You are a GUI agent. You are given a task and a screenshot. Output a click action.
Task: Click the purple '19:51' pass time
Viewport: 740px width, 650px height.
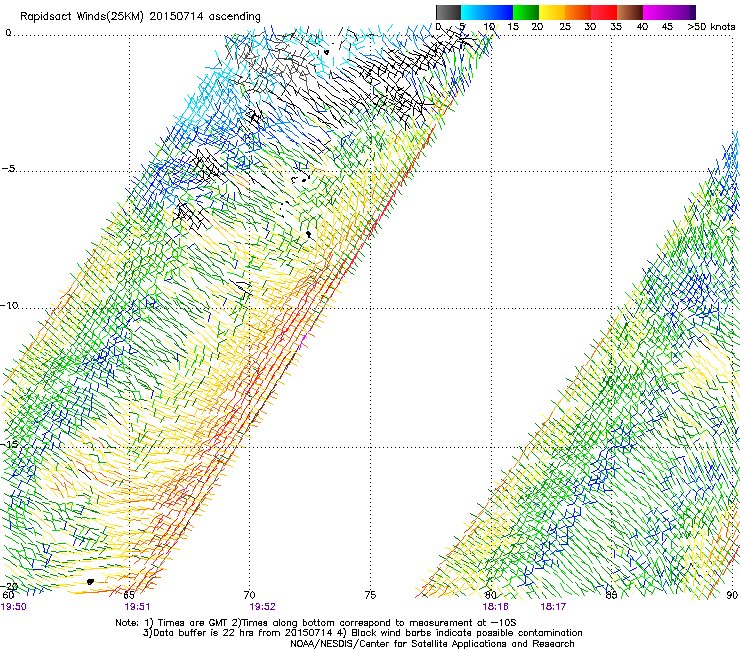click(137, 607)
